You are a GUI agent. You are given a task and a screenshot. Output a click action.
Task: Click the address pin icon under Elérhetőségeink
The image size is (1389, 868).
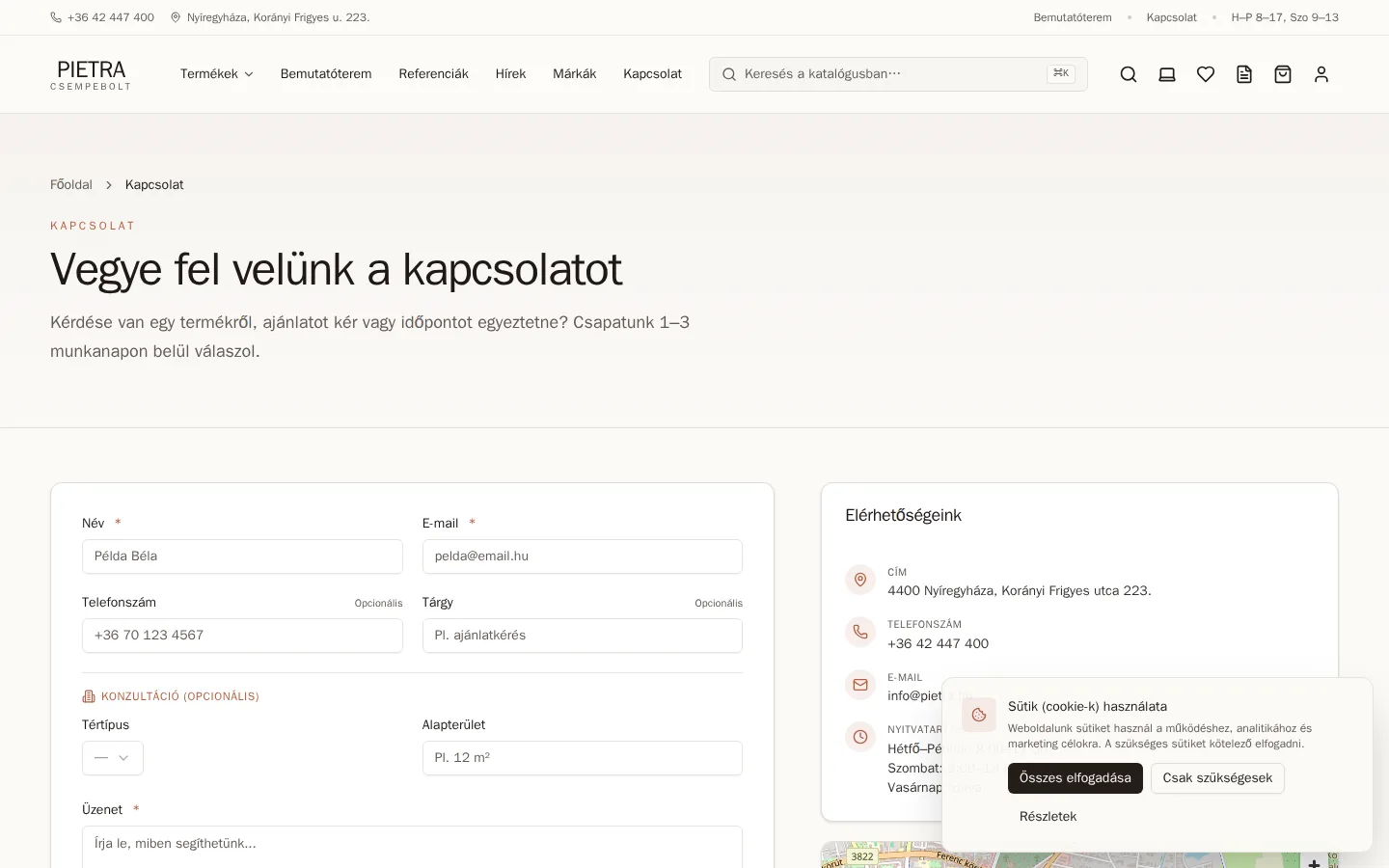(x=860, y=581)
